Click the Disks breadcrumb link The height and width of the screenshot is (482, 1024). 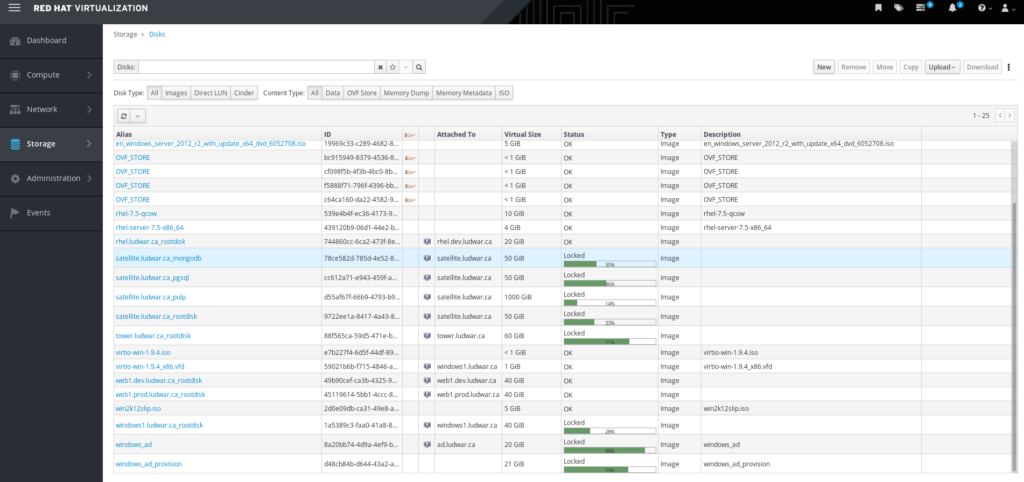pyautogui.click(x=157, y=34)
